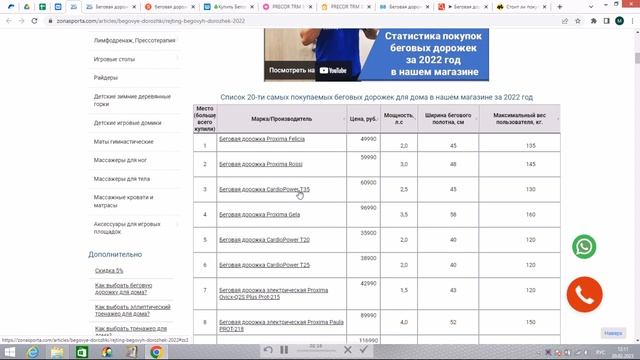
Task: Open the green Excel taskbar icon
Action: pyautogui.click(x=82, y=352)
